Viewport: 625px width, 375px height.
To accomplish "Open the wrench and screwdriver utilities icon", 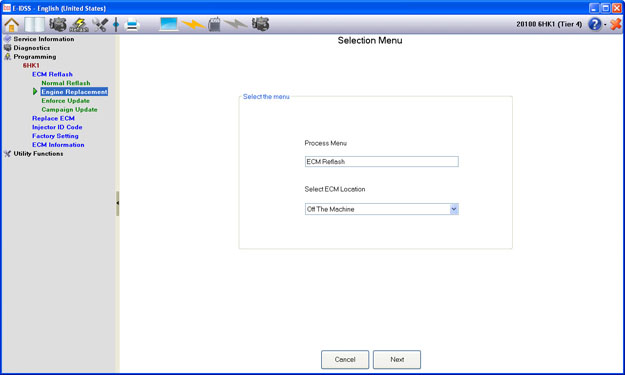I will [100, 25].
